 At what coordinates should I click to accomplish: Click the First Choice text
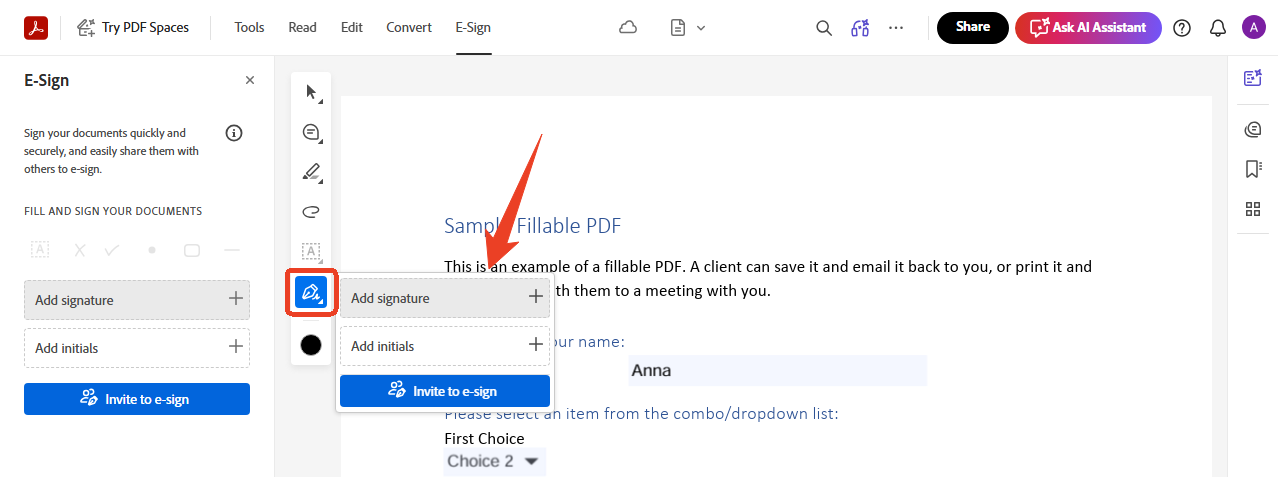484,438
